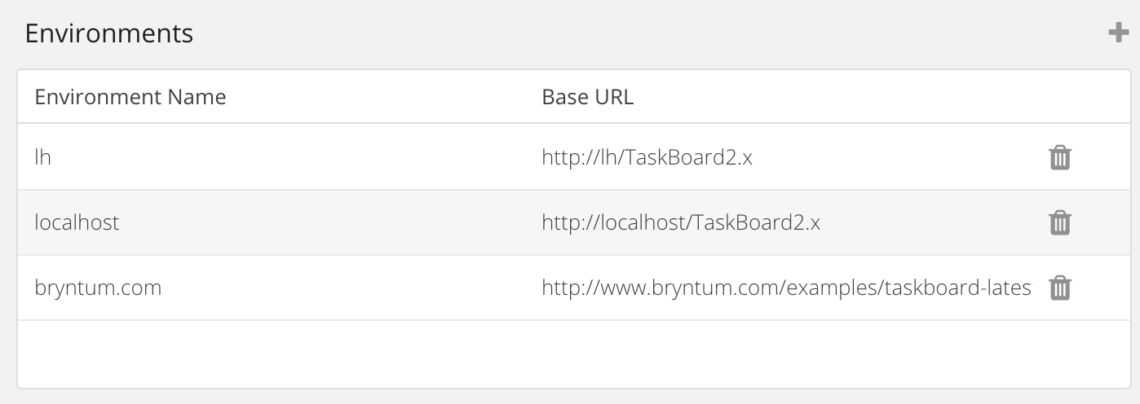Add a new environment with plus icon

(x=1116, y=34)
